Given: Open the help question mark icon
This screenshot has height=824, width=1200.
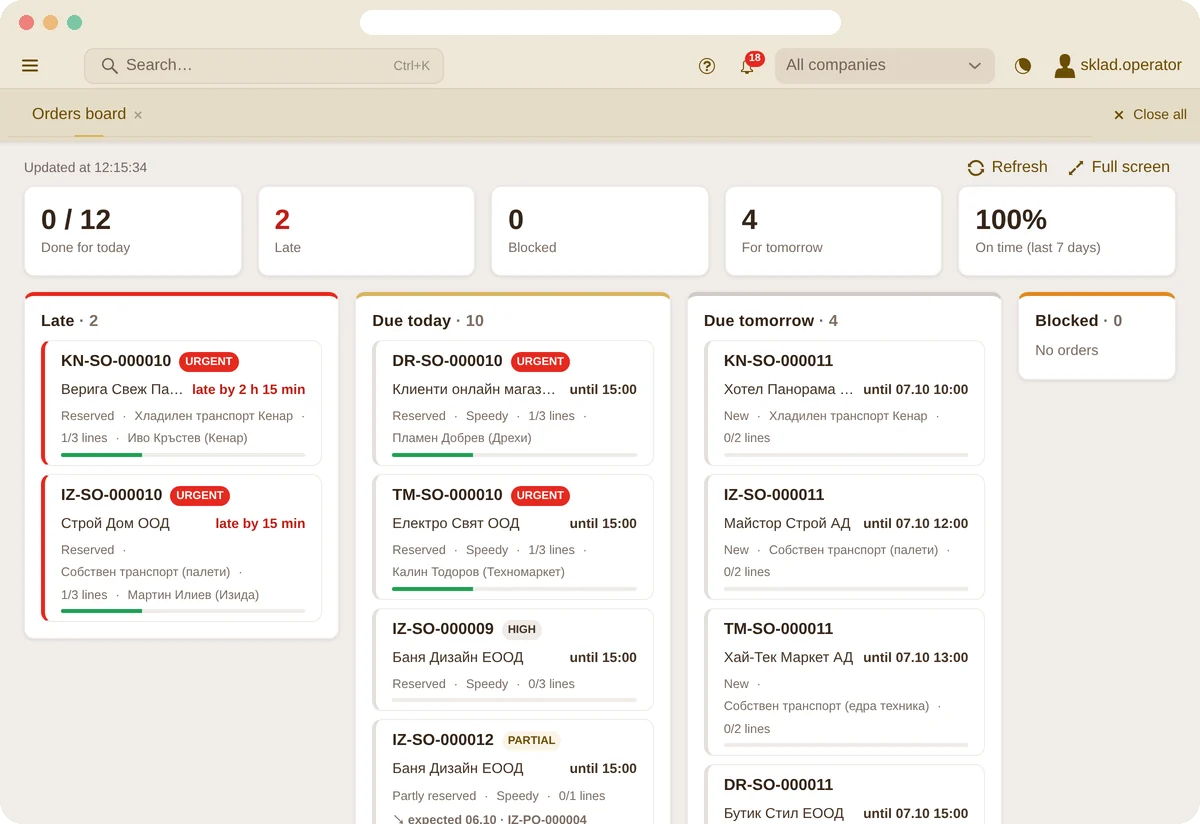Looking at the screenshot, I should click(707, 66).
